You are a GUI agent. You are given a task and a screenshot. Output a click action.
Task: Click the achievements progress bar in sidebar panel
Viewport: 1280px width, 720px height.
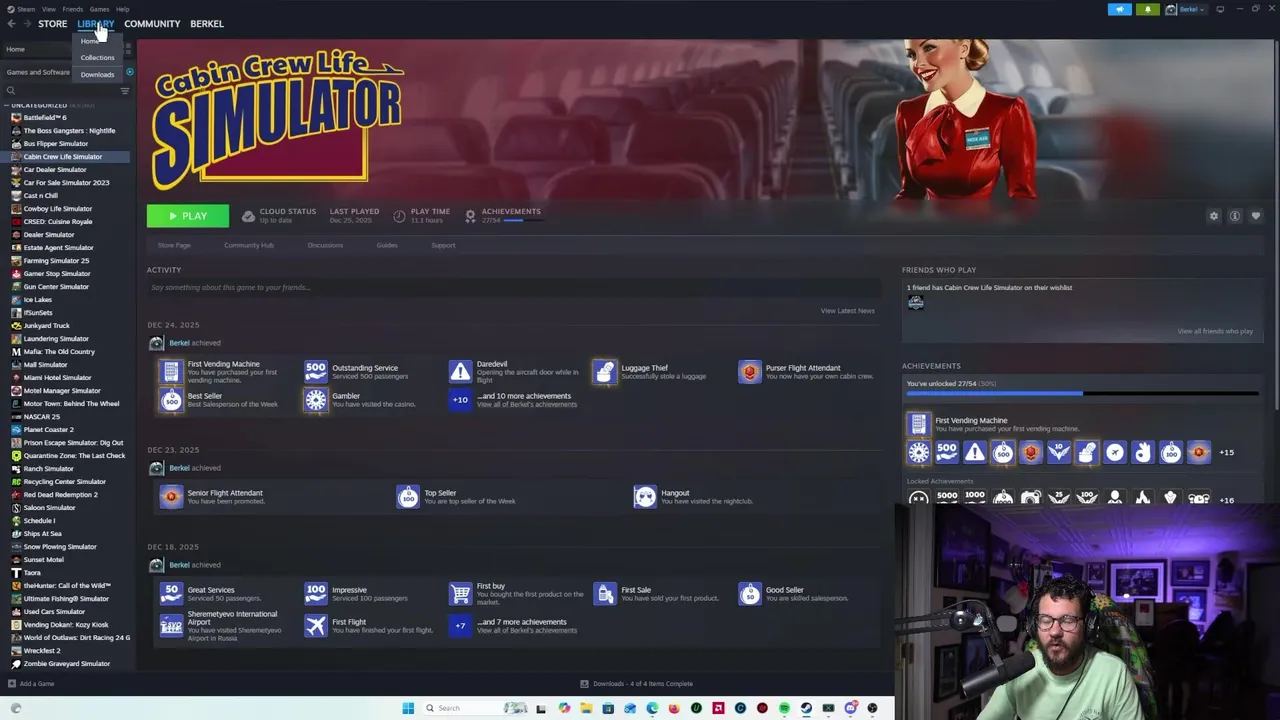pos(1082,394)
